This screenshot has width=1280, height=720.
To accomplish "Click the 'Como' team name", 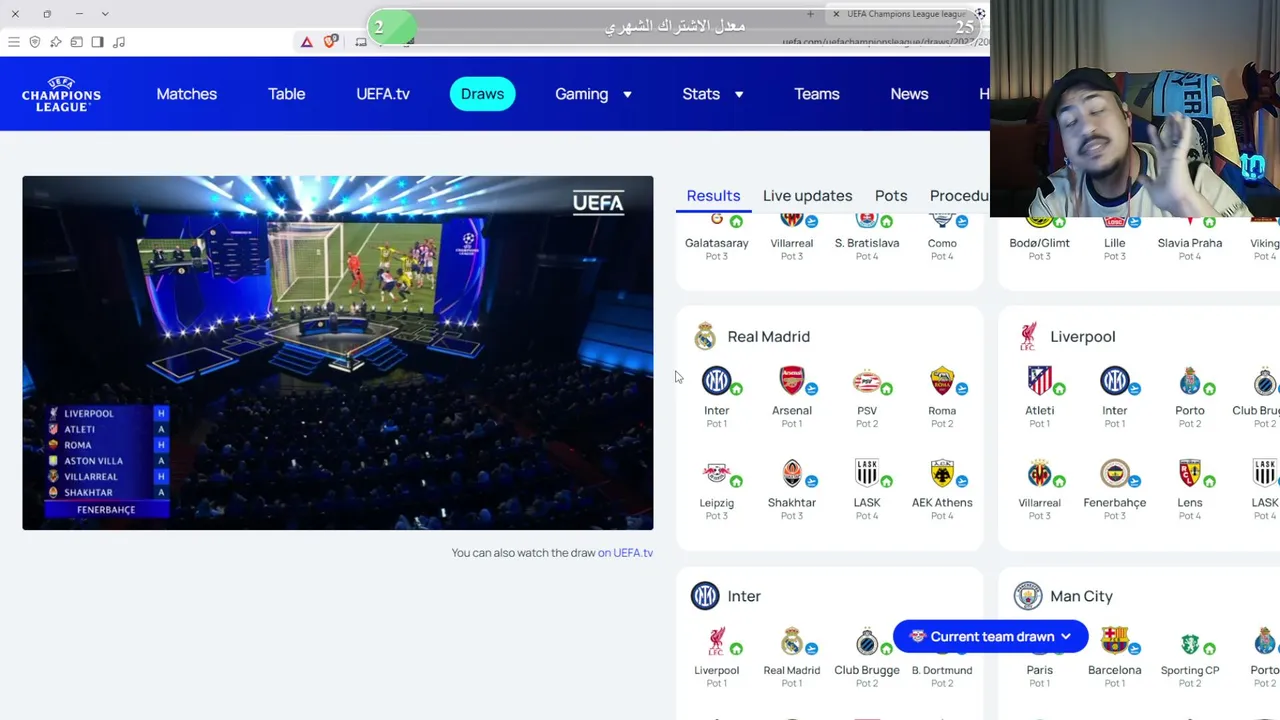I will point(942,243).
